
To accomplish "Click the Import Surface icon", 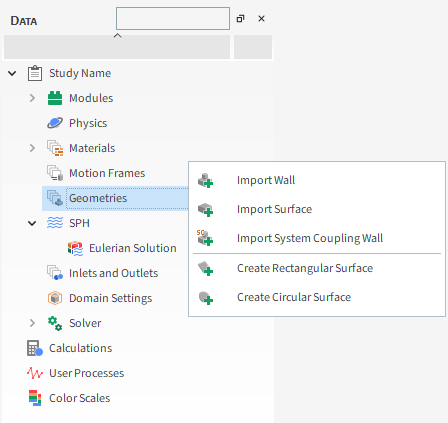I will (205, 210).
